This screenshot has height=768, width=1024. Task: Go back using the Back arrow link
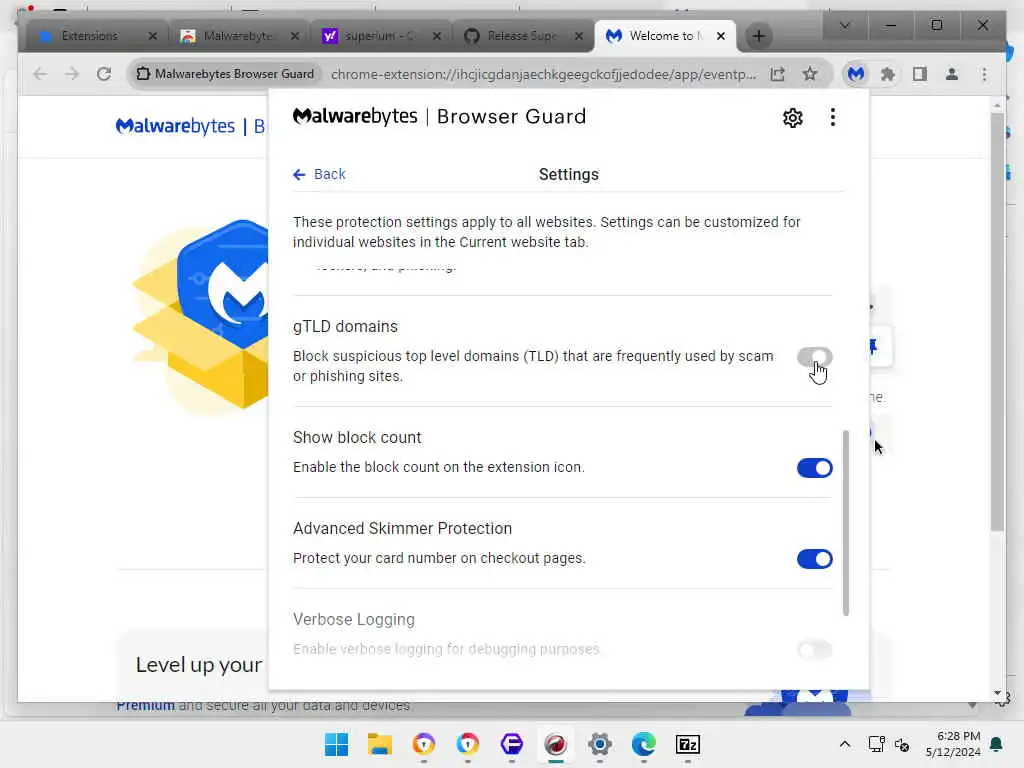[319, 174]
